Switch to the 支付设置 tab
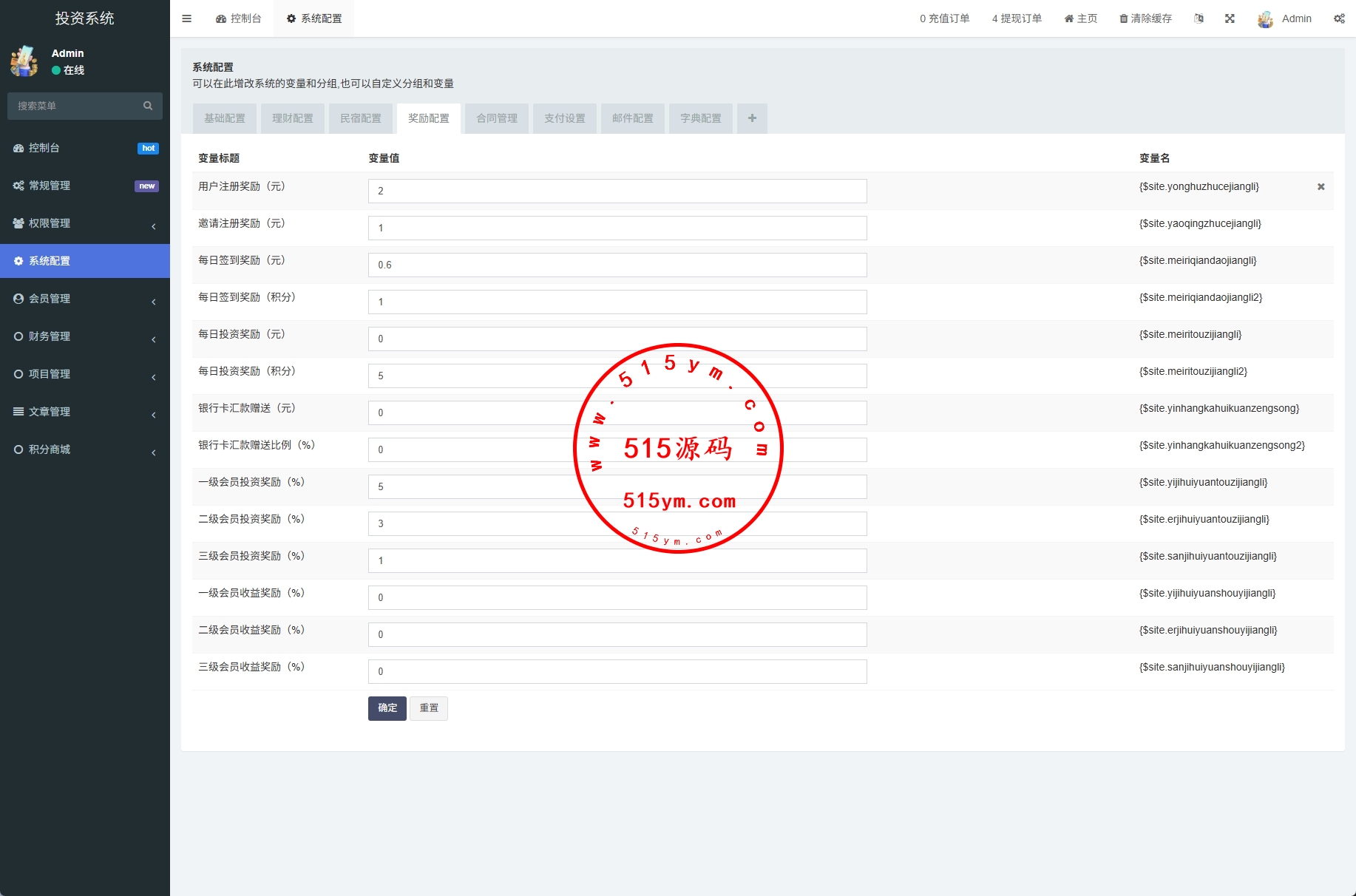1356x896 pixels. 565,118
